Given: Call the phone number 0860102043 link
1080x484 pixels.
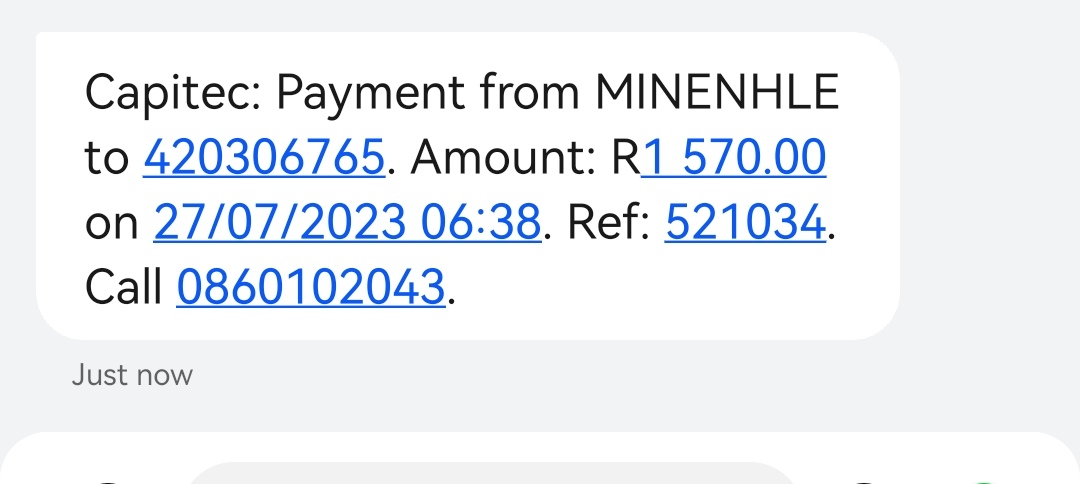Looking at the screenshot, I should pos(311,286).
